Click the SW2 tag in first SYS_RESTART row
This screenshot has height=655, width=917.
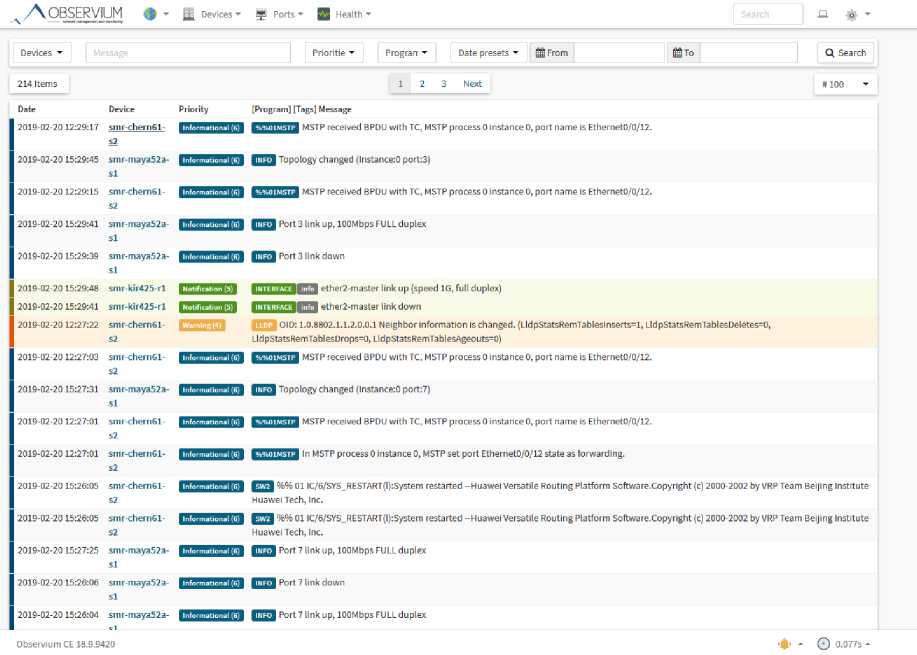263,487
